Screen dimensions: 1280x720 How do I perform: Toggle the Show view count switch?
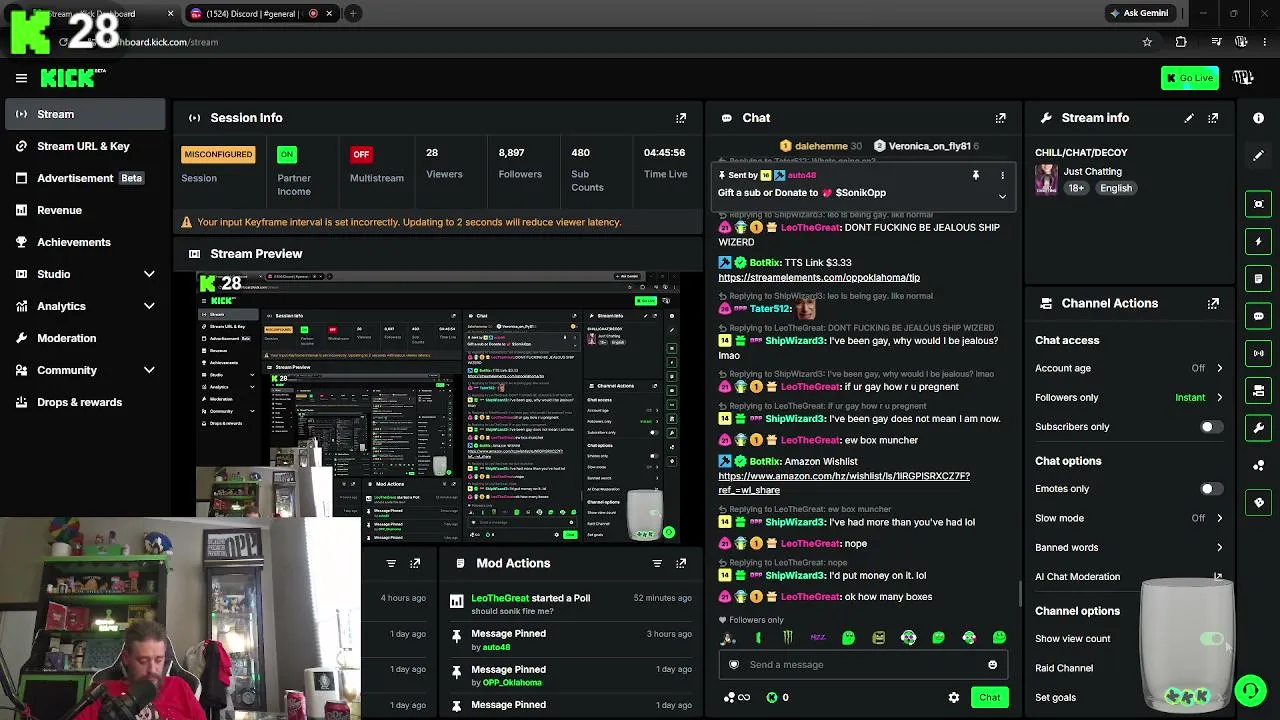tap(1212, 639)
